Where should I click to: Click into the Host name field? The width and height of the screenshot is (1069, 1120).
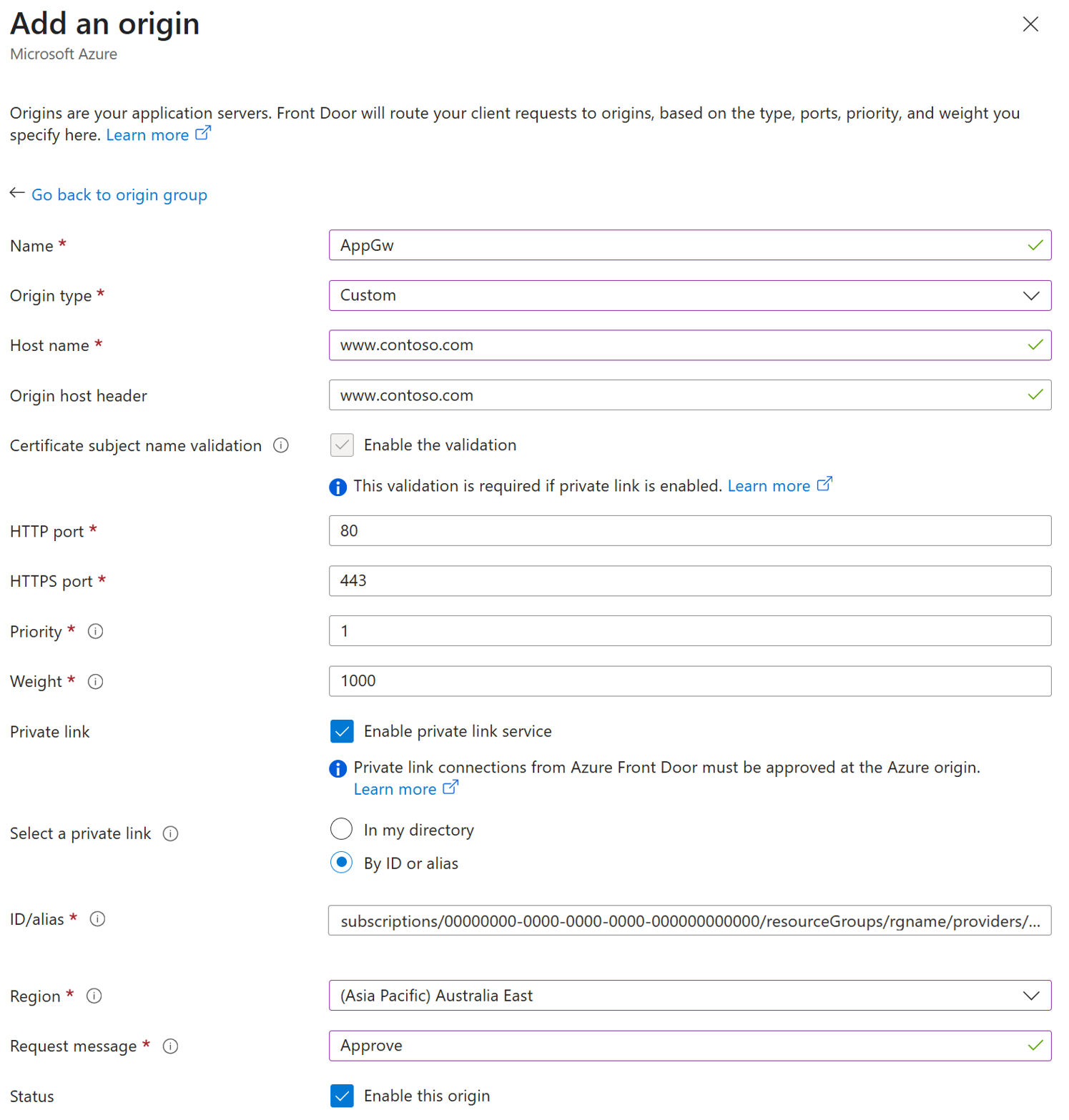(679, 345)
